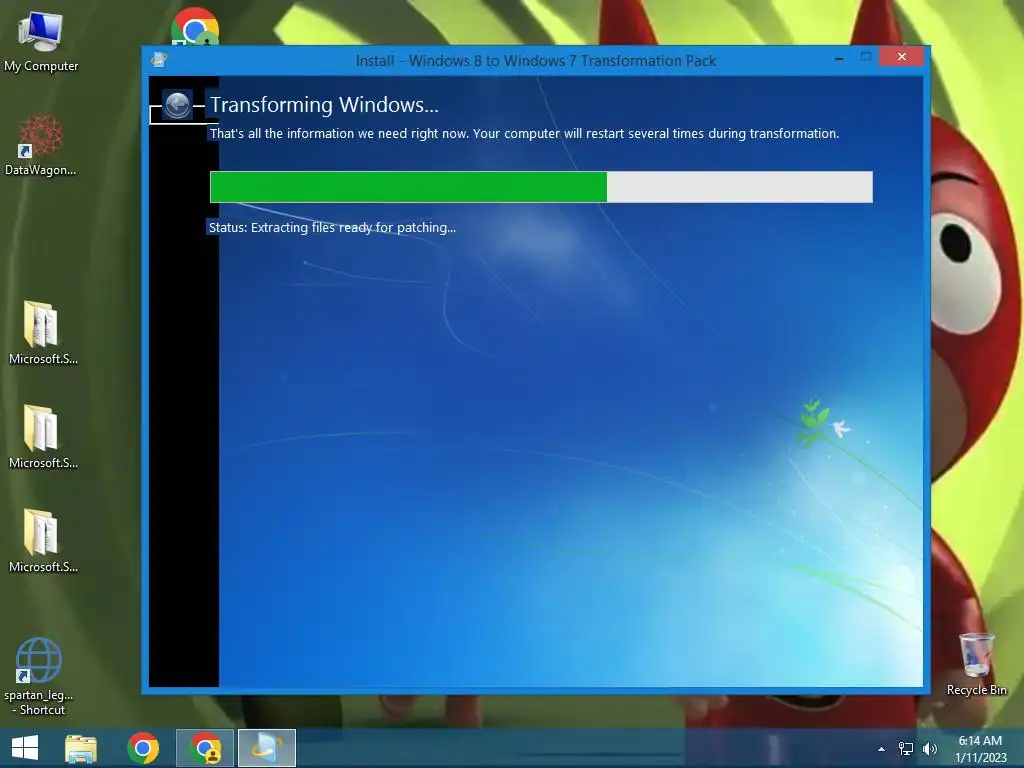Open File Explorer from the taskbar

[81, 748]
